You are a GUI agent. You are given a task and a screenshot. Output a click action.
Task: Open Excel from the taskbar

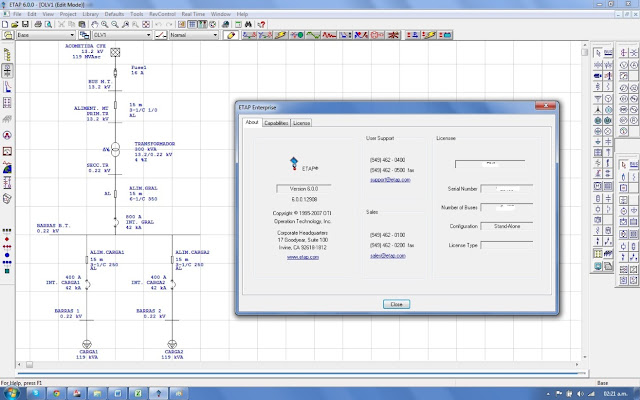click(x=138, y=393)
